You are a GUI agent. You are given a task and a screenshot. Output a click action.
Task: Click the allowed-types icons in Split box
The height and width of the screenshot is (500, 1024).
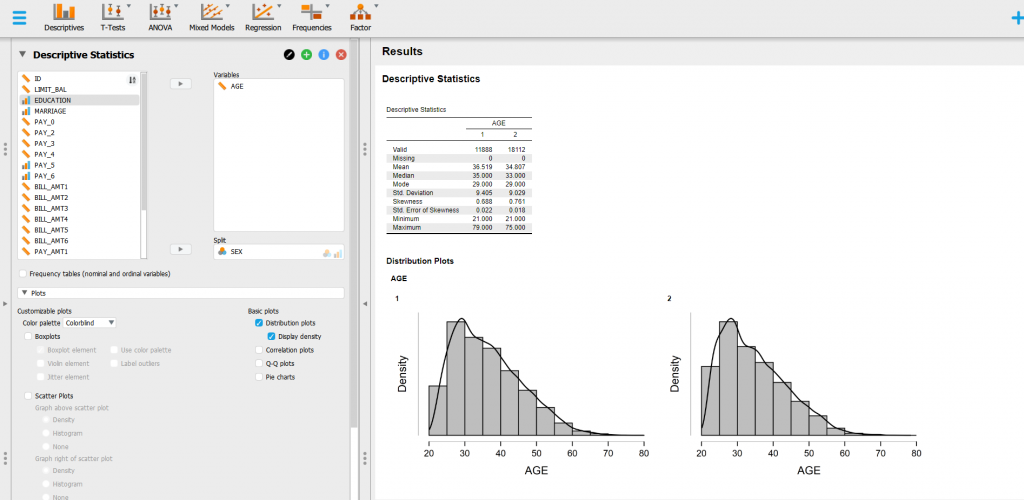tap(333, 253)
